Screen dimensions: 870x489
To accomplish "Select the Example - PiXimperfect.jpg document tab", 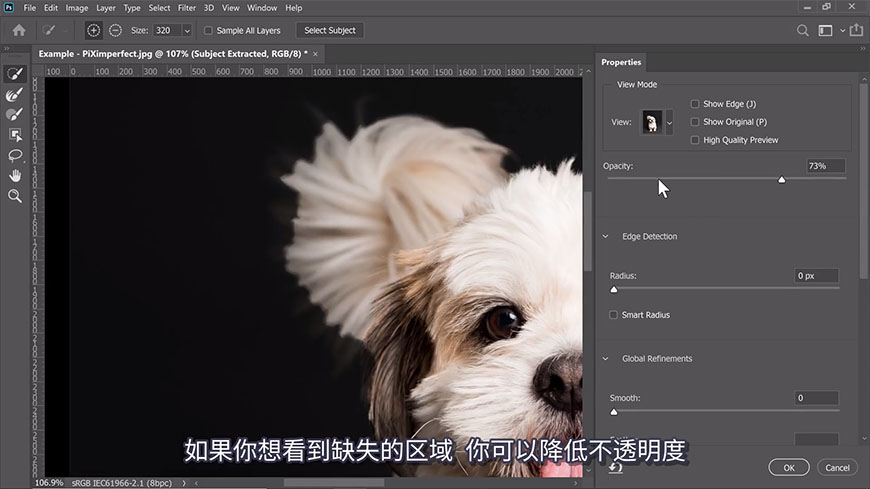I will point(173,54).
